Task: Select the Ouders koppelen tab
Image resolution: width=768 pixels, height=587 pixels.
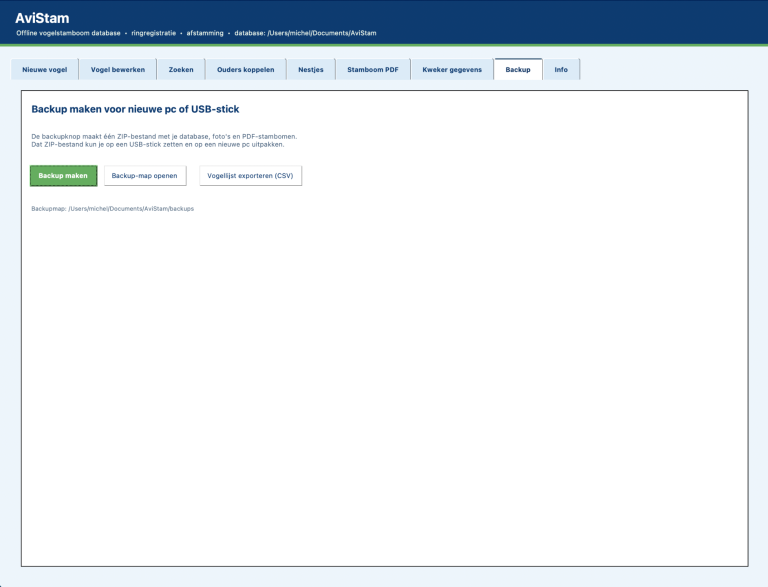Action: click(x=245, y=70)
